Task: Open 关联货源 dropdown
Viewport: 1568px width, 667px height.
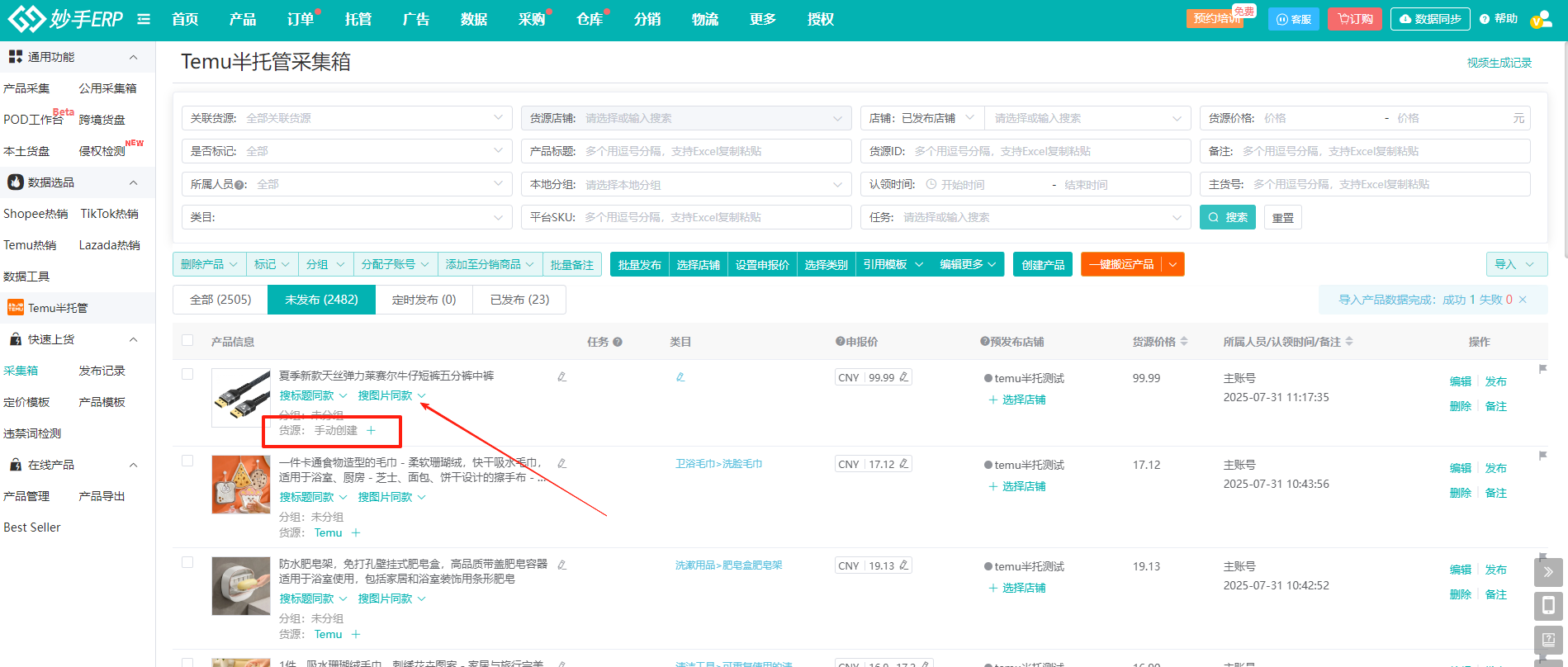Action: click(x=347, y=118)
